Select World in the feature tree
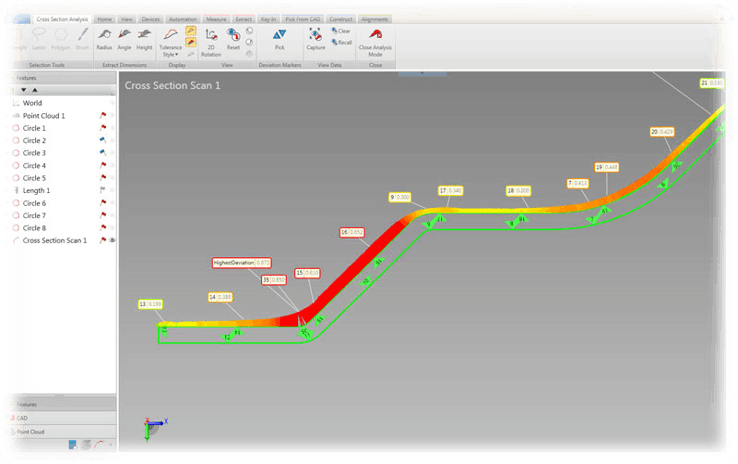The width and height of the screenshot is (738, 464). coord(32,103)
